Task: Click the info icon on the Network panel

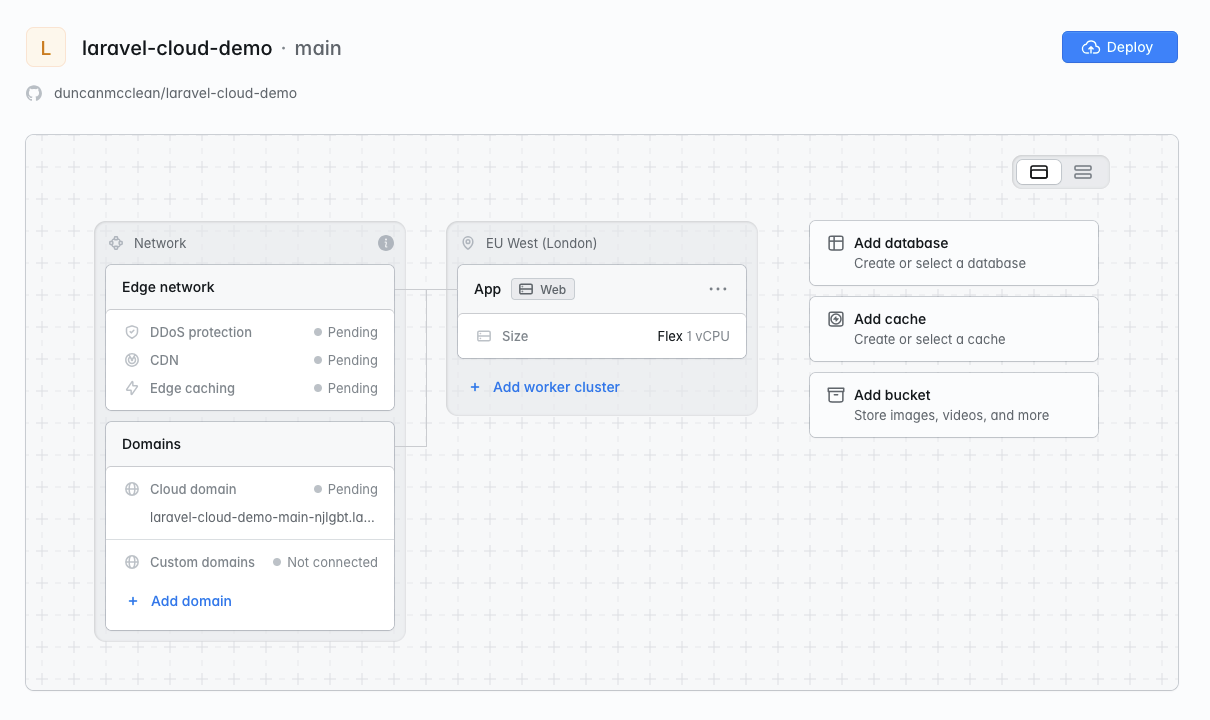Action: [x=386, y=243]
